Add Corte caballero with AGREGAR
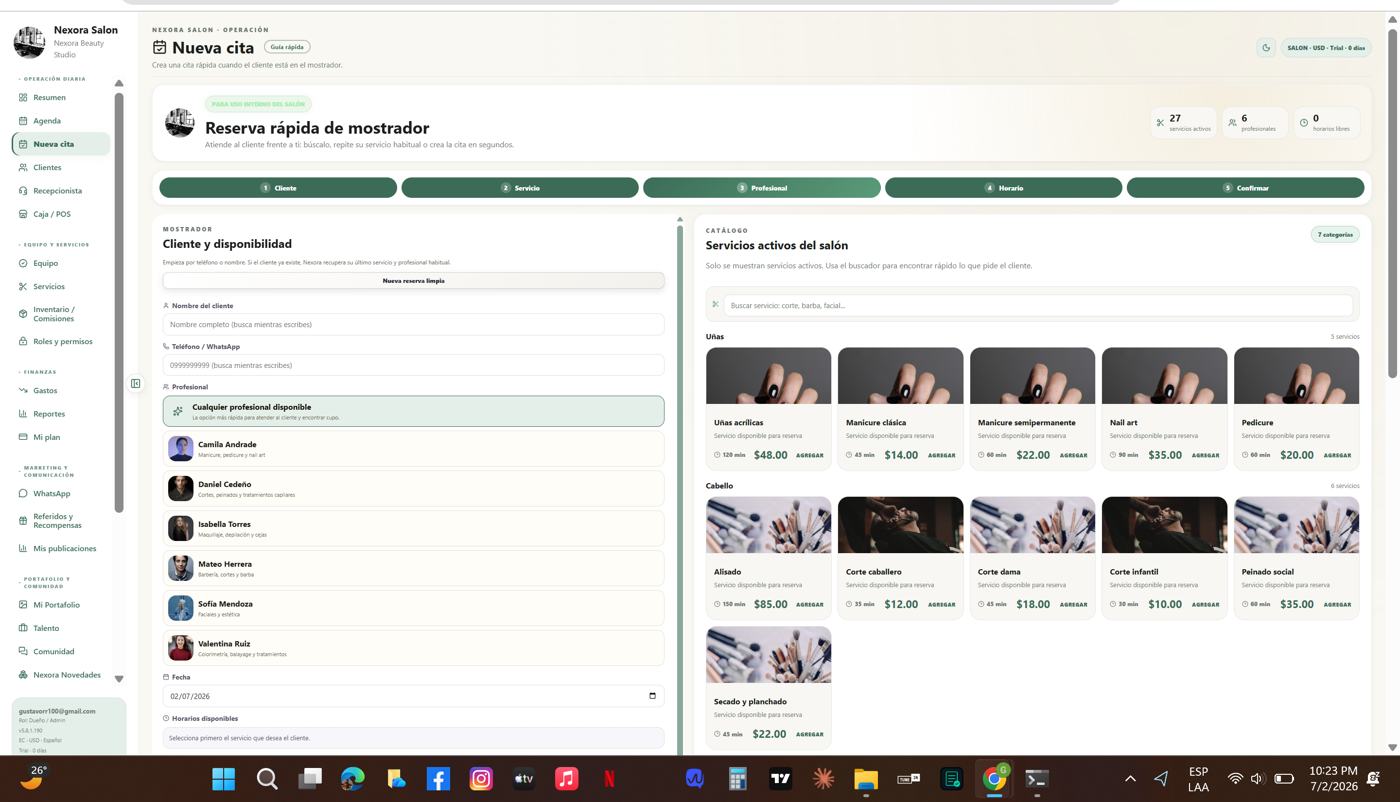Viewport: 1400px width, 802px height. click(x=942, y=604)
